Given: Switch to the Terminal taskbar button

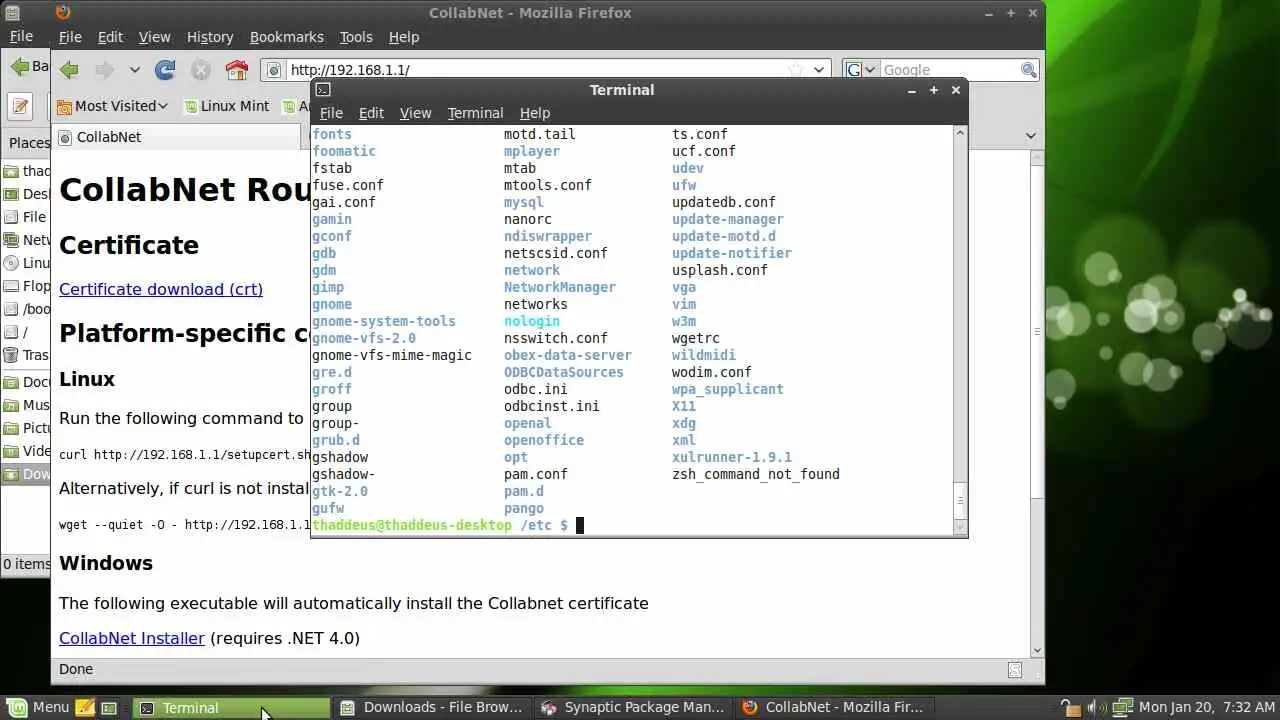Looking at the screenshot, I should [232, 707].
